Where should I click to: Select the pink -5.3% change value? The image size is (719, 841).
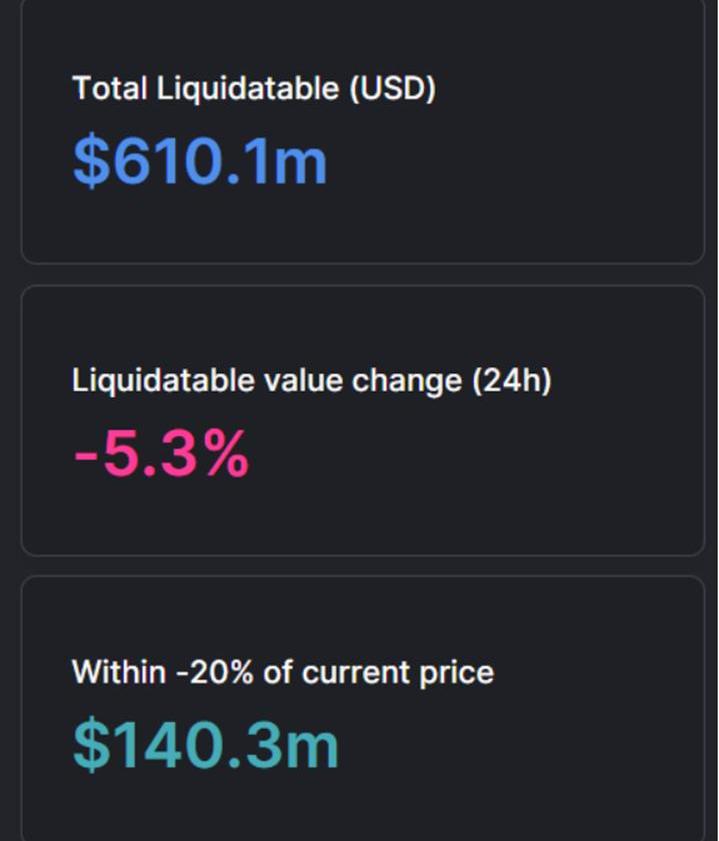coord(161,453)
